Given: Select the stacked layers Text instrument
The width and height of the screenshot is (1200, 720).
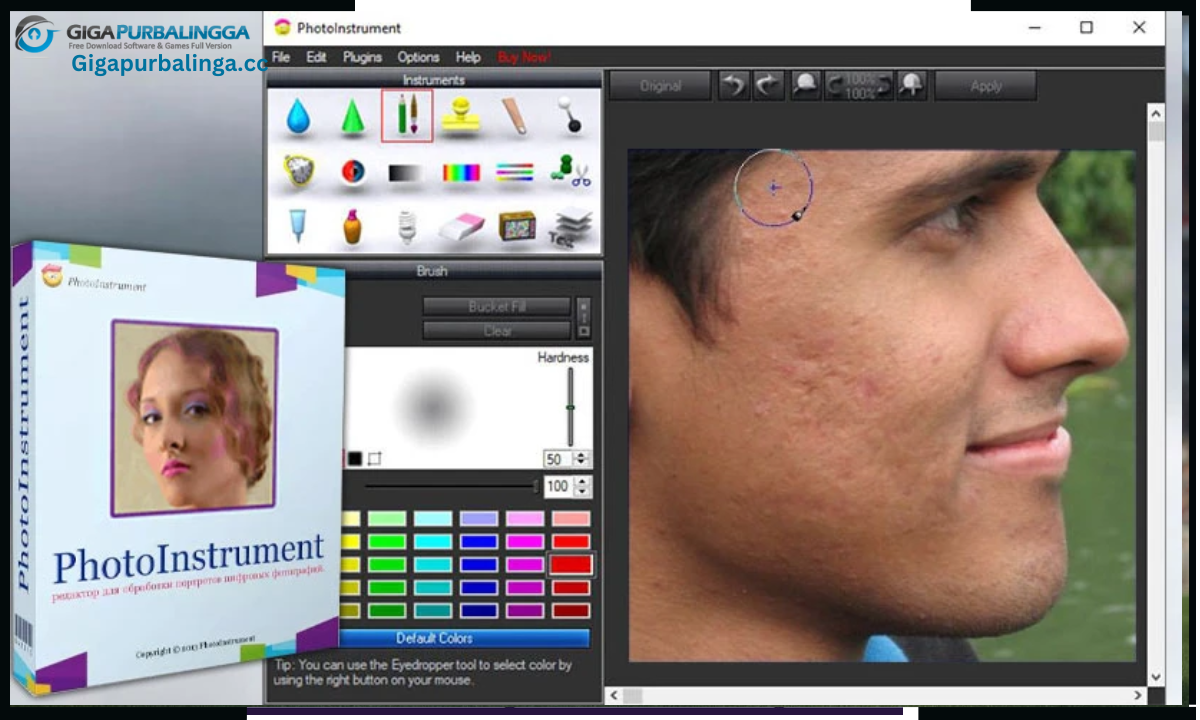Looking at the screenshot, I should 571,227.
